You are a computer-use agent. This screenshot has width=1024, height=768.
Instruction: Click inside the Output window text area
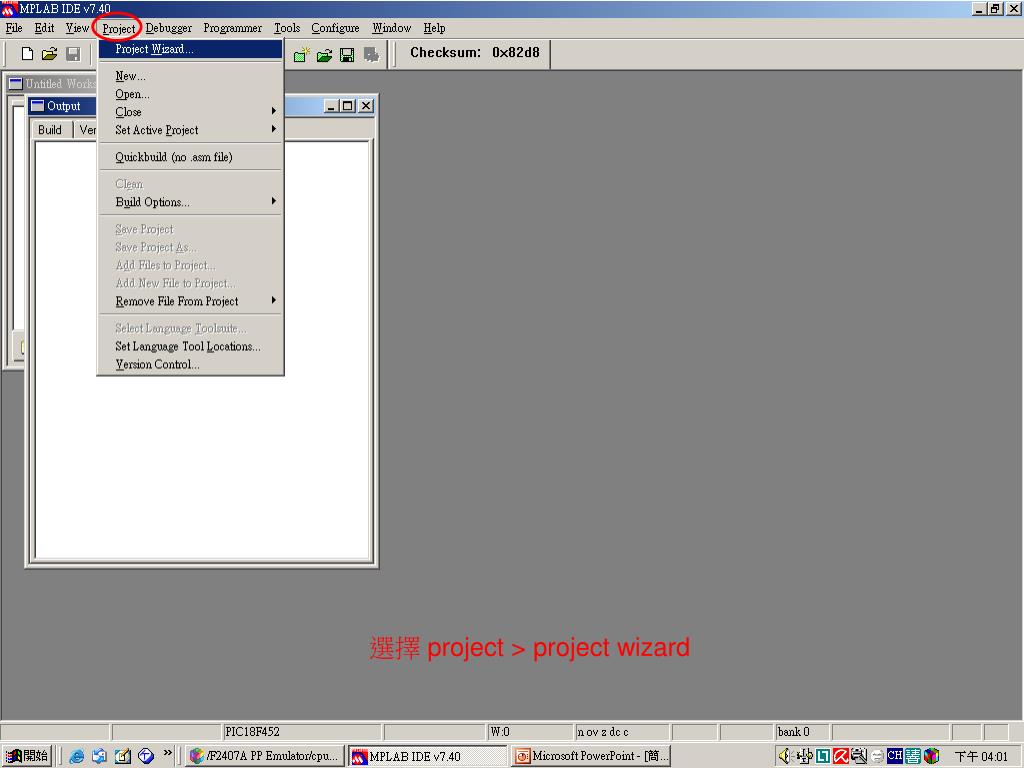[x=202, y=350]
